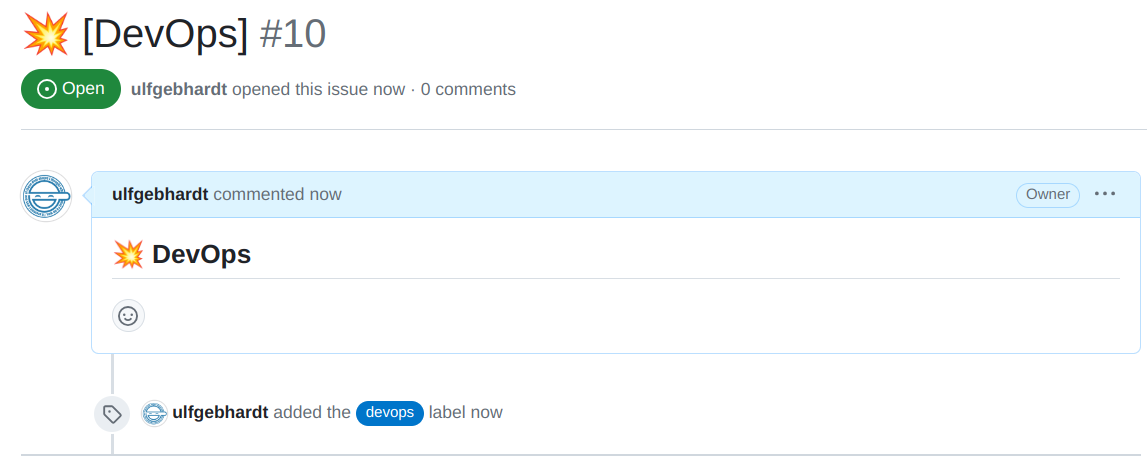The width and height of the screenshot is (1147, 456).
Task: Click the explosion emoji in issue title
Action: 46,34
